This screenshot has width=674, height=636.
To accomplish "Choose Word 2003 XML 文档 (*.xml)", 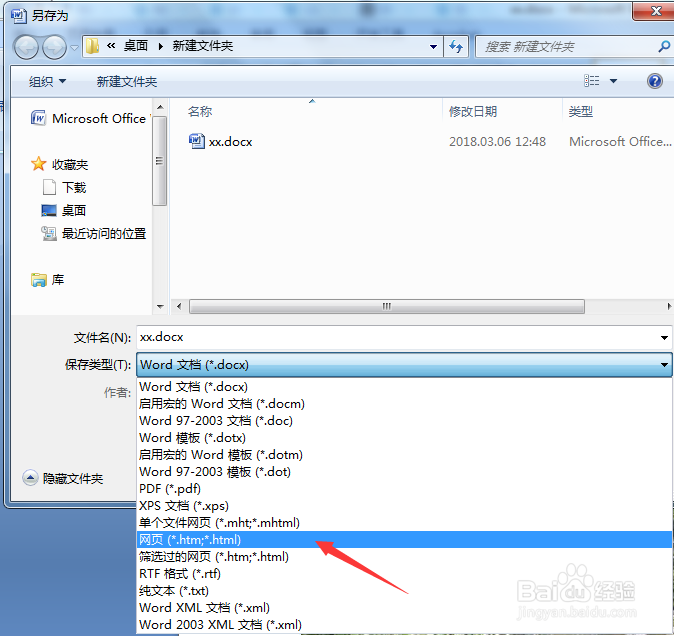I will point(404,625).
